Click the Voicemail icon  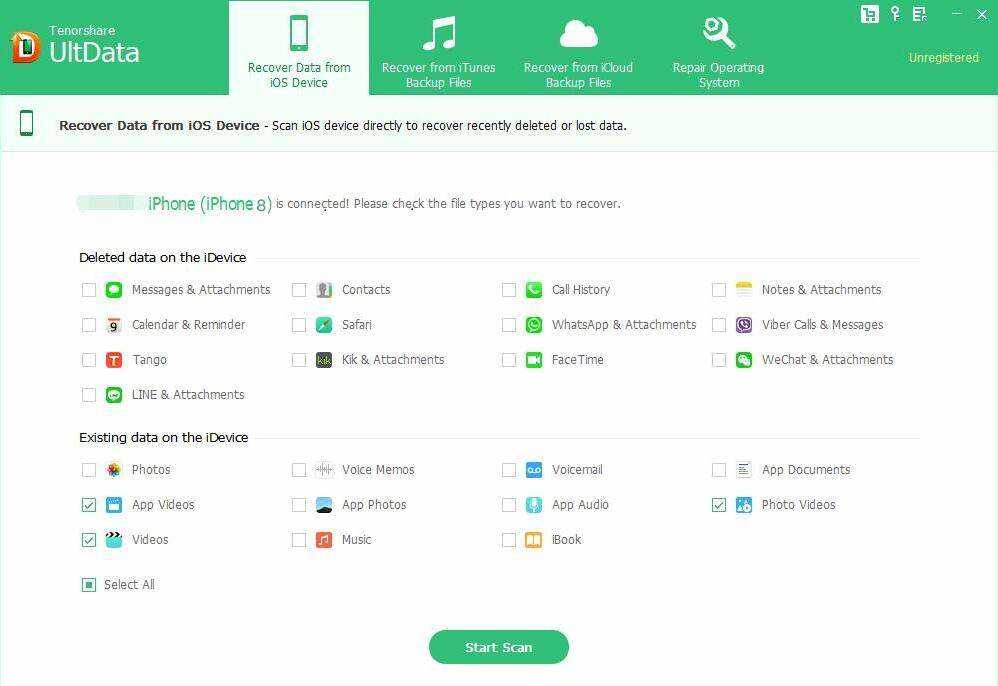pos(534,470)
